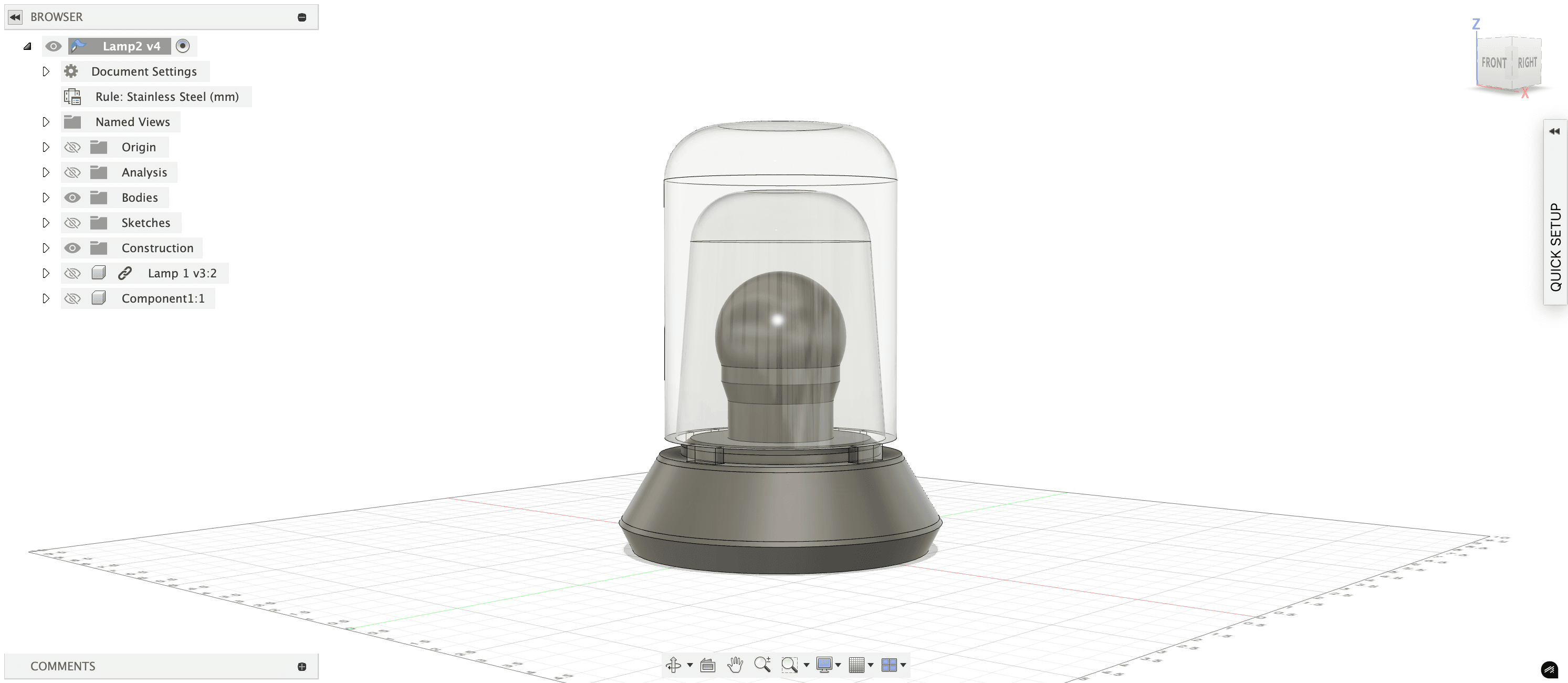Screen dimensions: 1568x683
Task: Click the Viewports layout icon
Action: coord(888,665)
